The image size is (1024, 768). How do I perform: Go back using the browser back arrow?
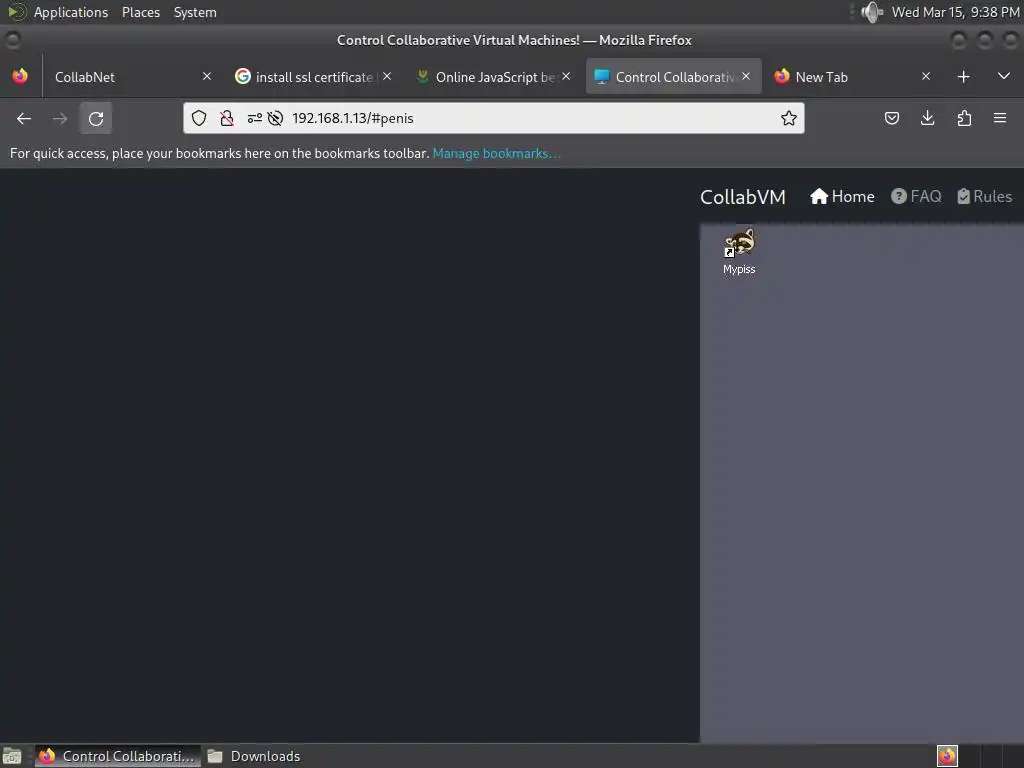pos(24,118)
